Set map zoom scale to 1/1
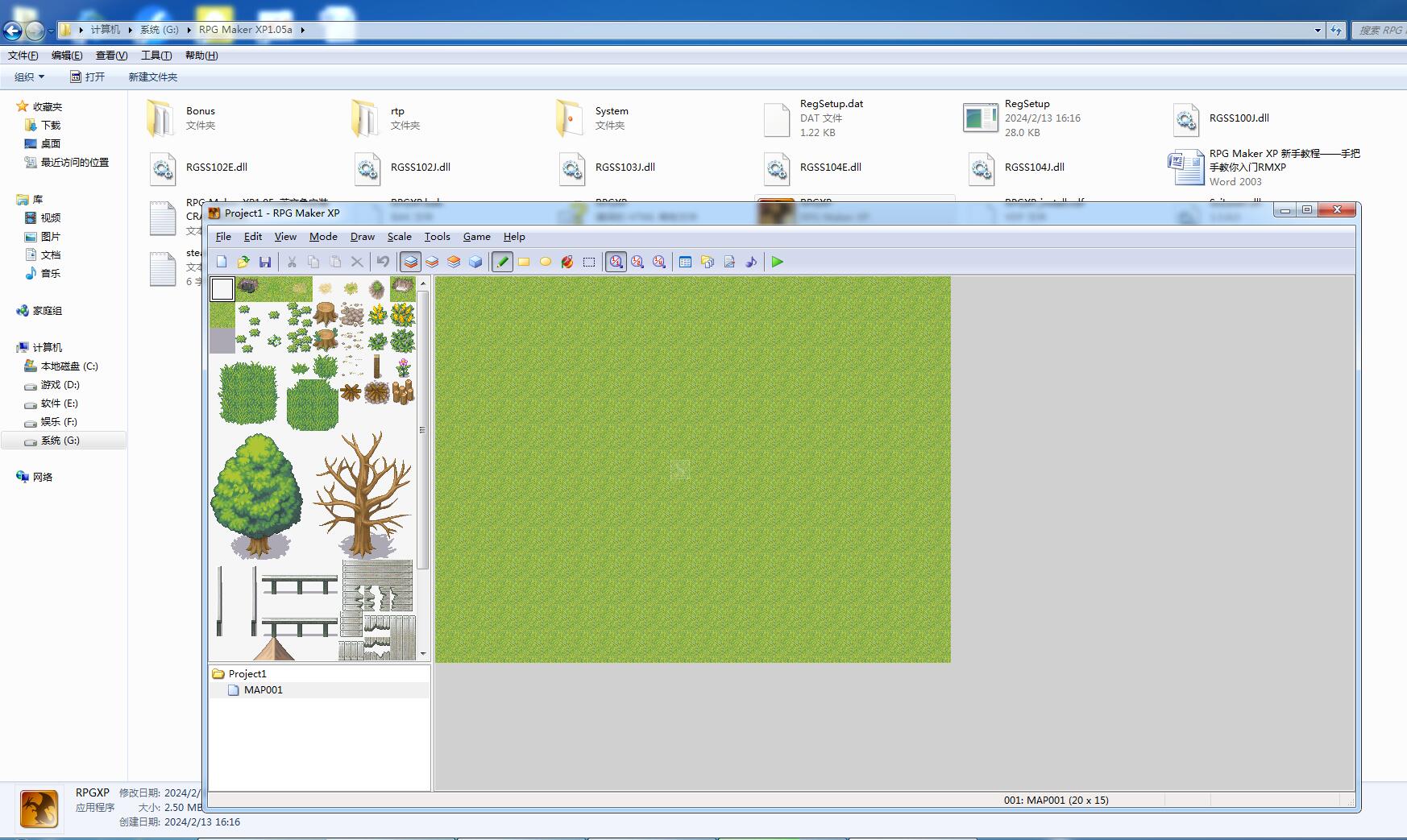Image resolution: width=1407 pixels, height=840 pixels. [x=616, y=262]
